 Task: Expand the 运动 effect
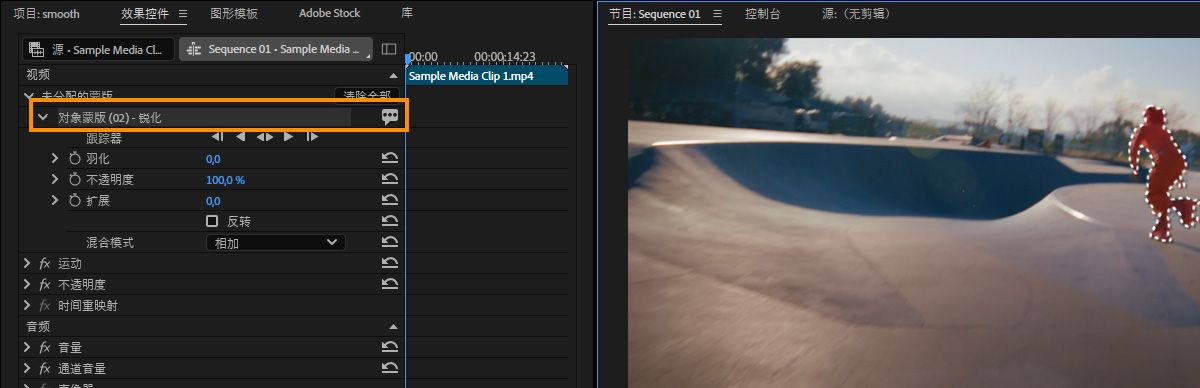click(27, 263)
